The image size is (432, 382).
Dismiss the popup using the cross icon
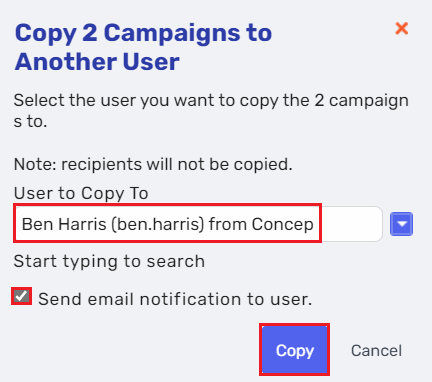click(402, 29)
